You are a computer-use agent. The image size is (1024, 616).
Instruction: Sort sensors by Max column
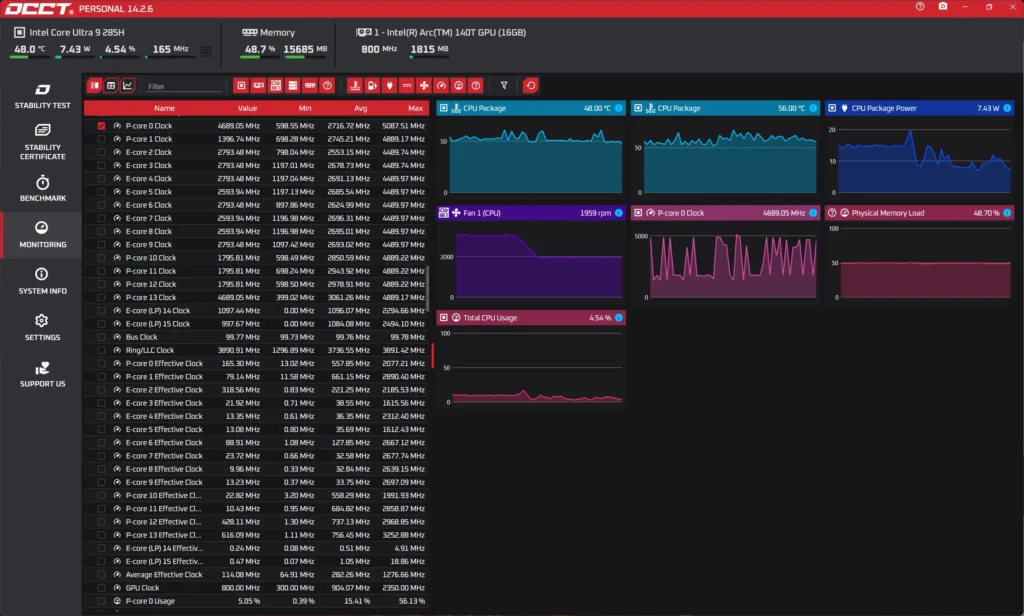click(x=415, y=108)
